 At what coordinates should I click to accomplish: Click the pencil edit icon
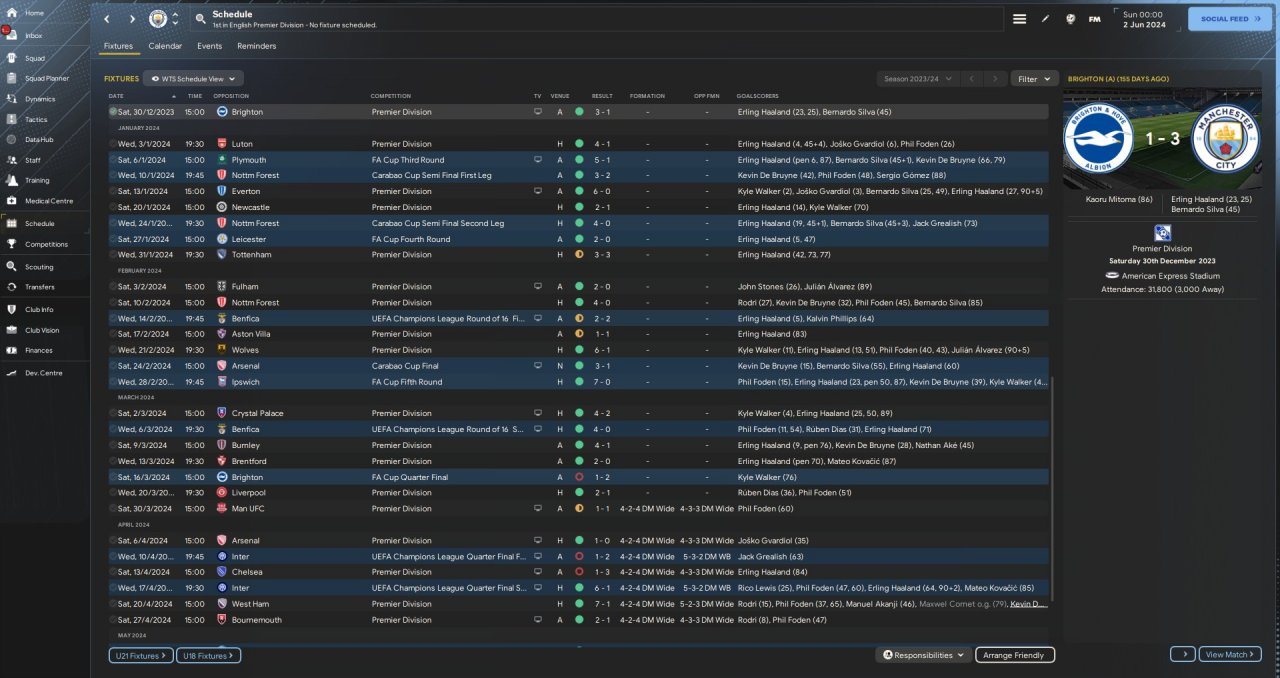point(1045,19)
